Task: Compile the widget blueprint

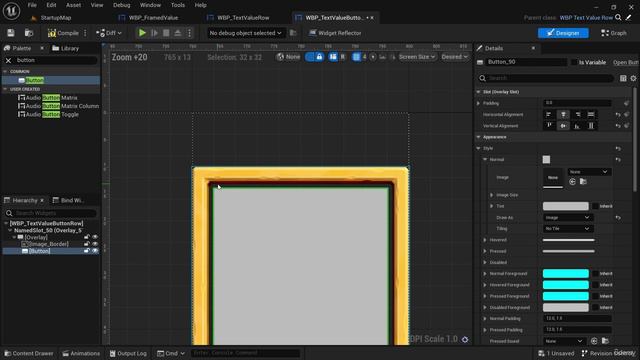Action: 63,33
